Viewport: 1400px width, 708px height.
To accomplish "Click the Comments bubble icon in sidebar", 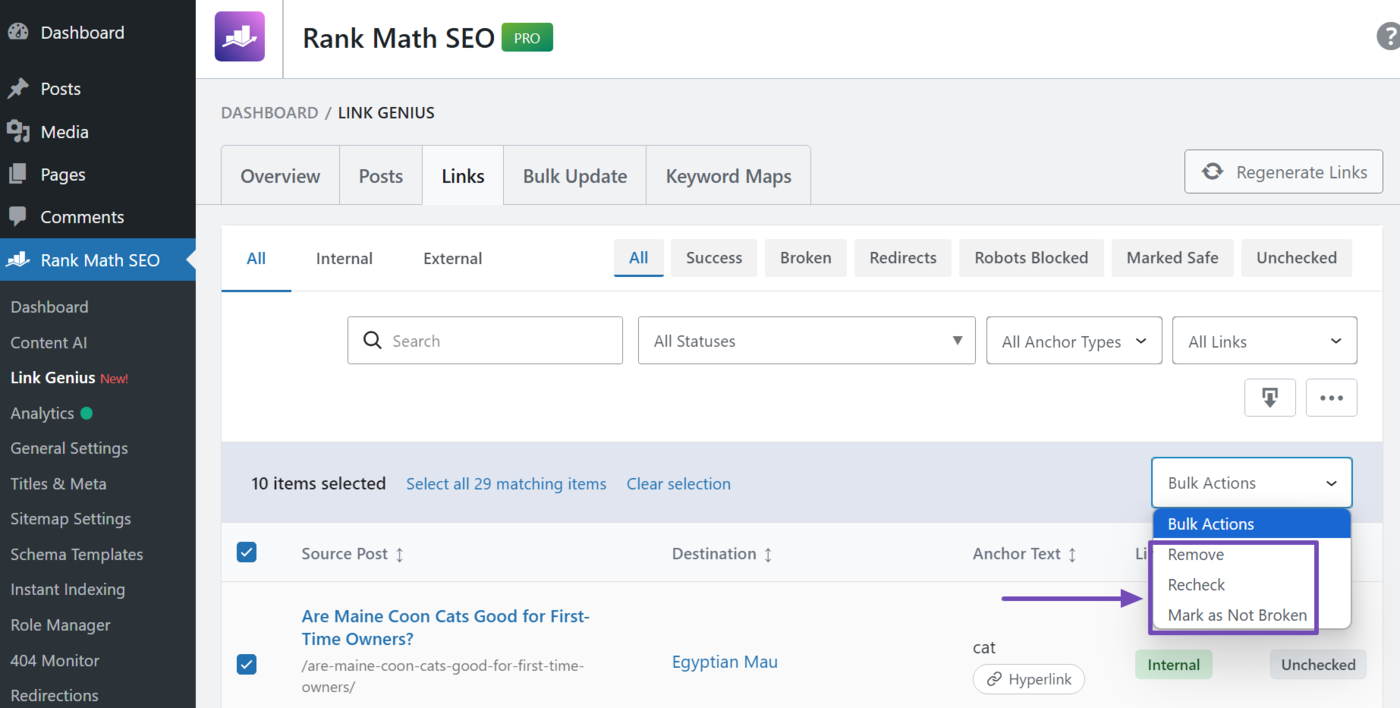I will [x=18, y=216].
